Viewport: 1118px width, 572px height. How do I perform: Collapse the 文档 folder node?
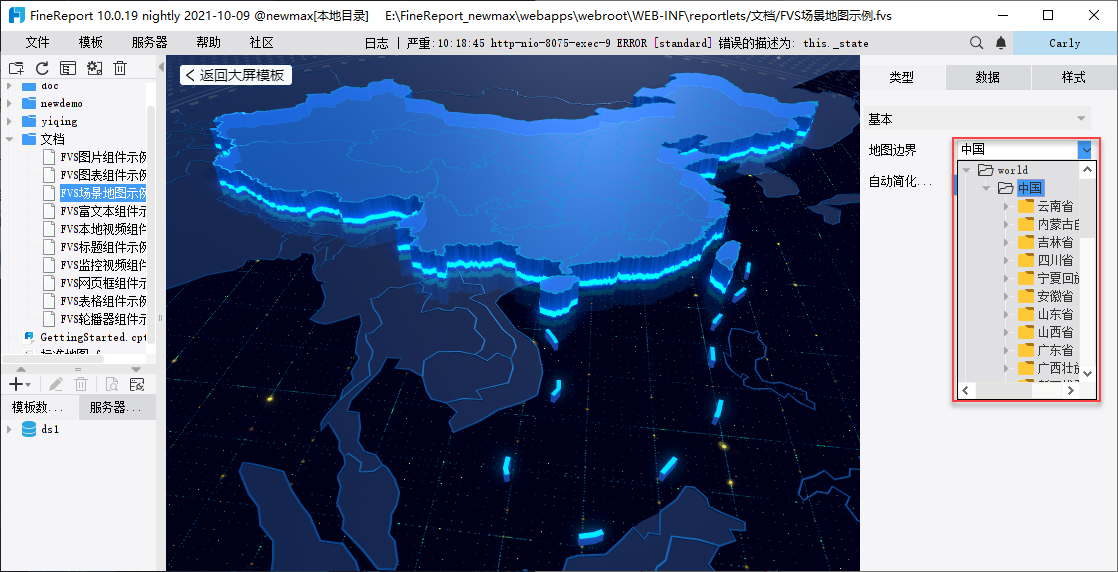click(x=9, y=139)
